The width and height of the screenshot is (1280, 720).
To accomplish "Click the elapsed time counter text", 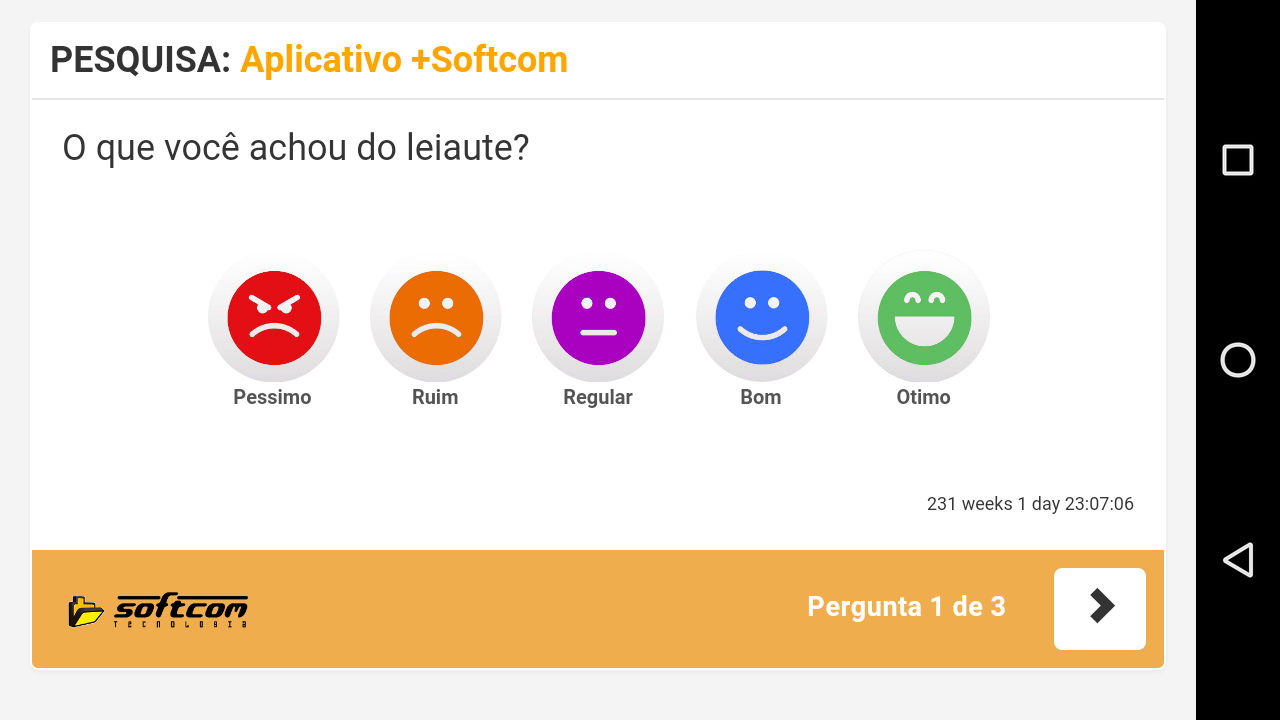I will (x=1030, y=504).
